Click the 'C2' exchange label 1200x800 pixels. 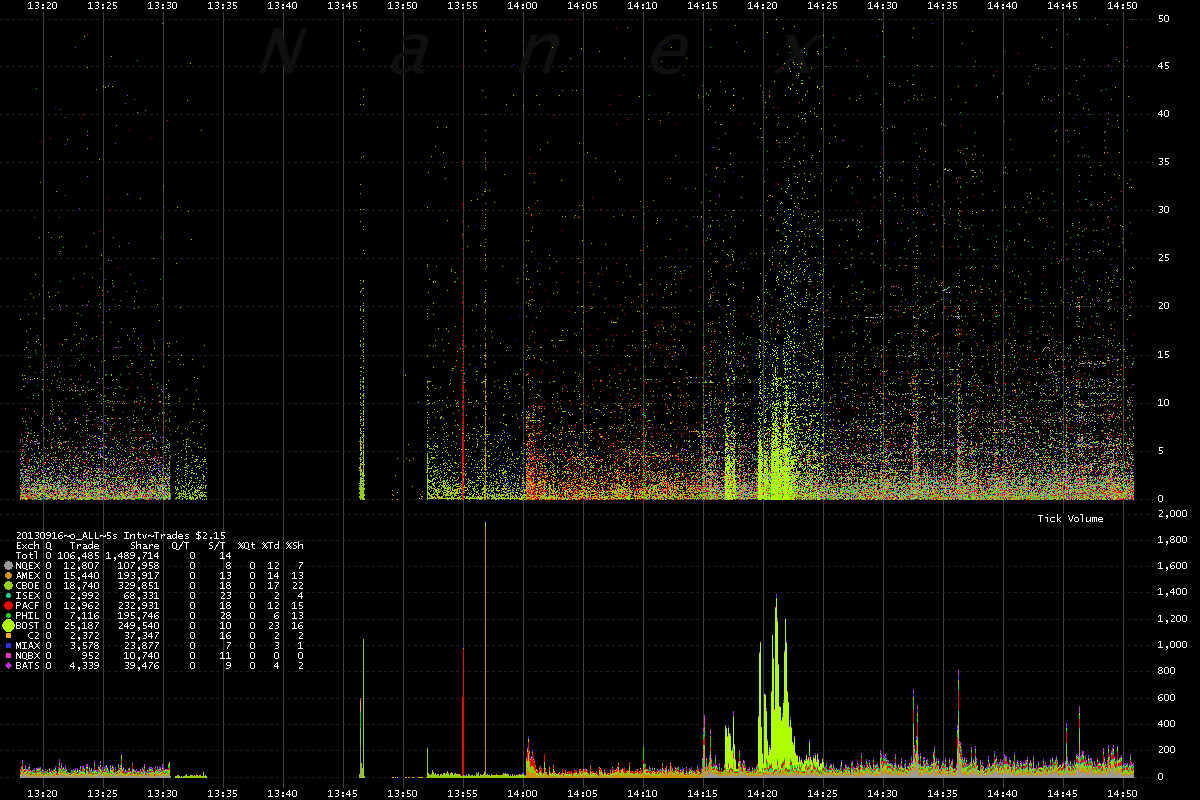pyautogui.click(x=33, y=636)
